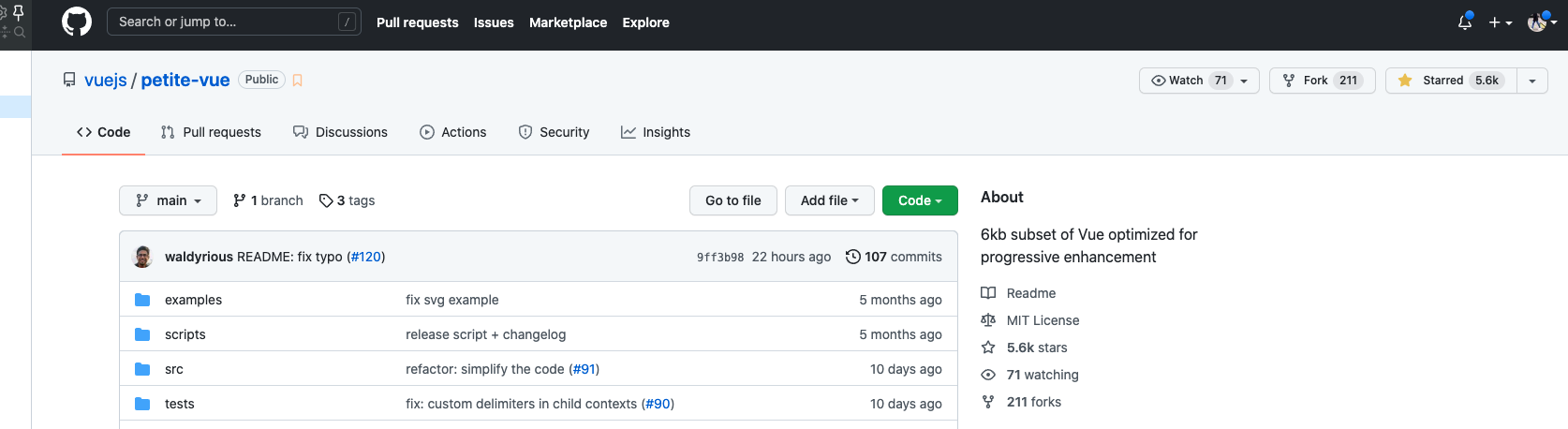Click the tag icon for 3 tags
Viewport: 1568px width, 429px height.
tap(326, 200)
